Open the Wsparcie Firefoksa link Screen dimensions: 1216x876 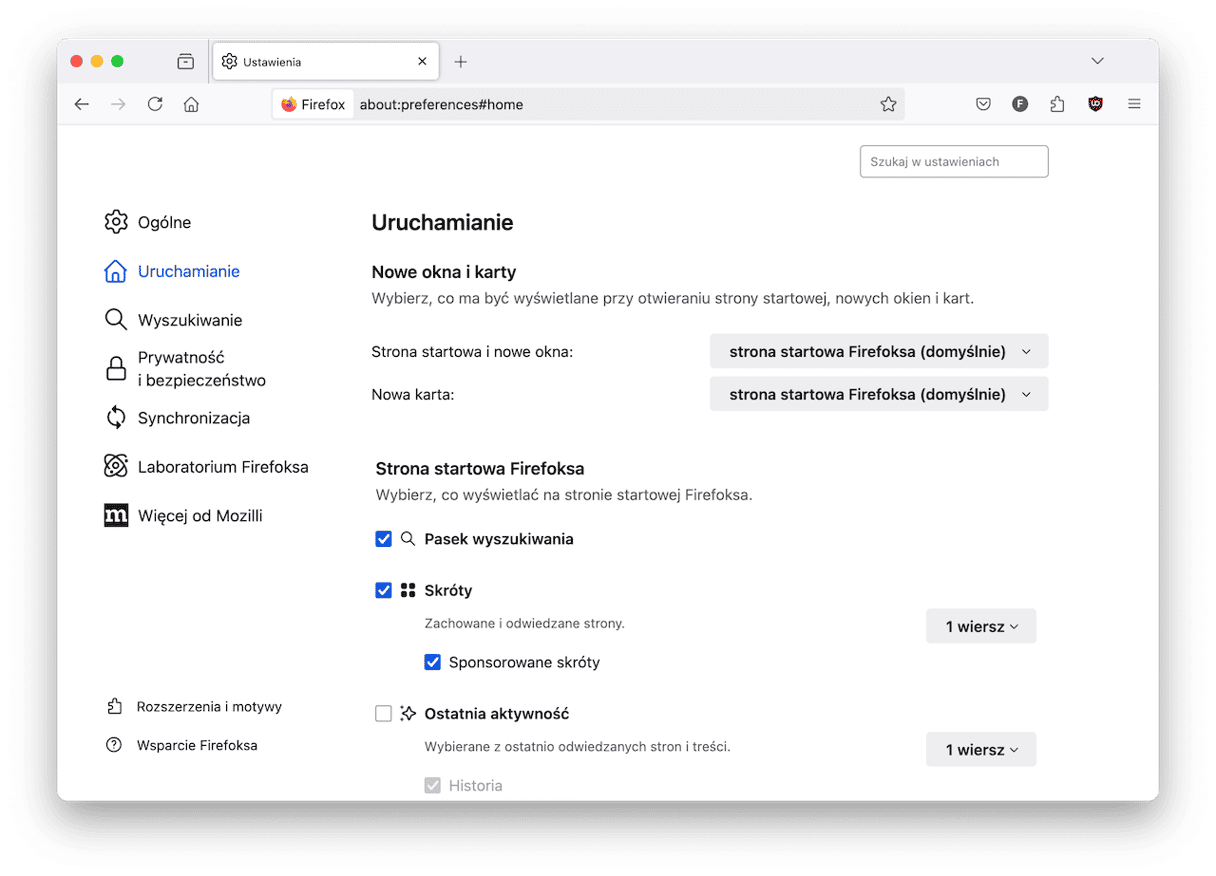[x=197, y=745]
